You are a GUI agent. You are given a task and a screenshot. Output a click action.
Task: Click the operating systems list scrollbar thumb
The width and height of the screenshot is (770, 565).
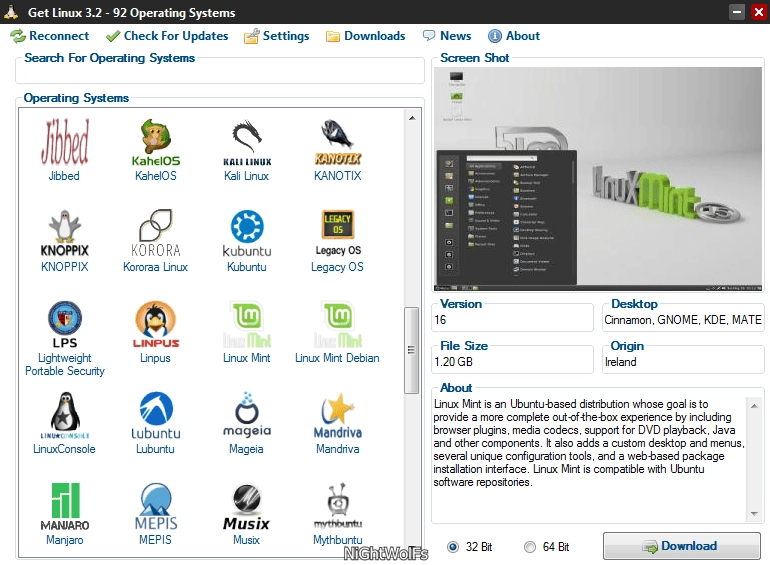(412, 350)
